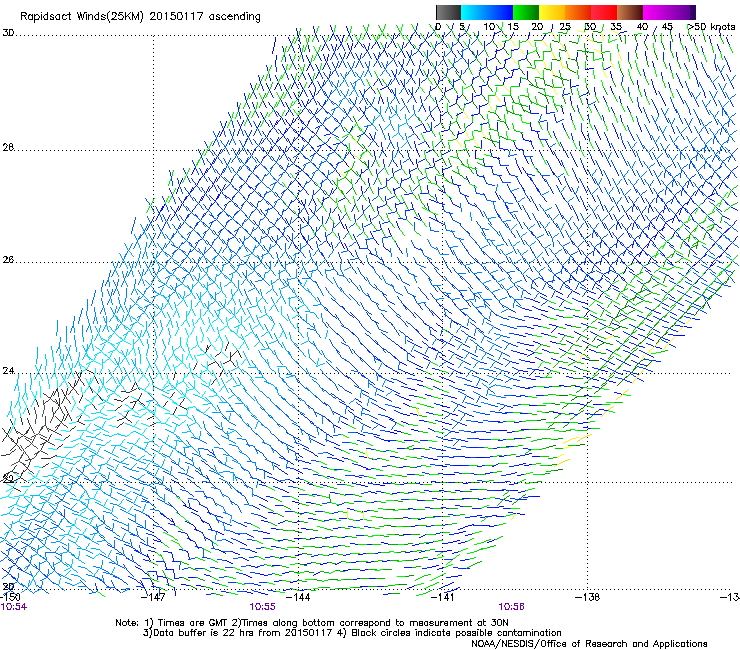
Task: Click the 'Rapidsact Winds(25KM) 20150117 ascending' title
Action: pos(140,17)
